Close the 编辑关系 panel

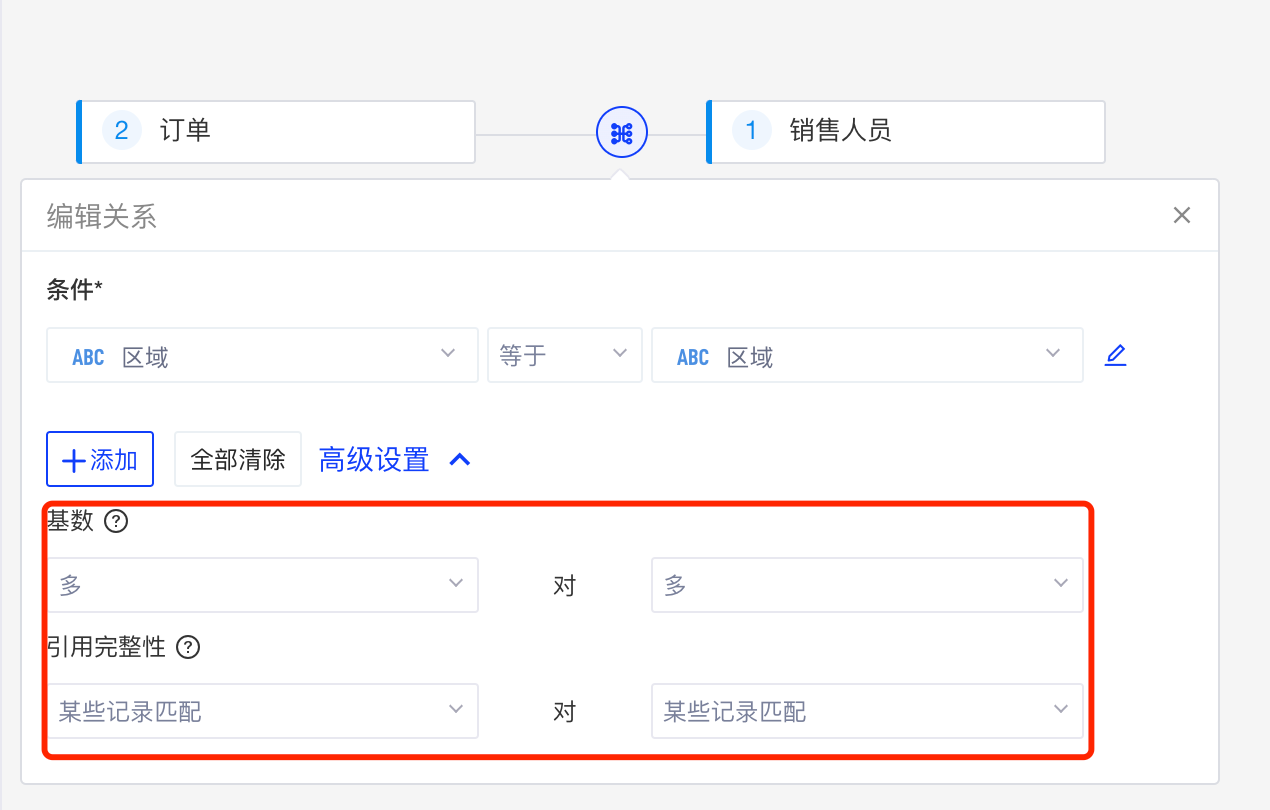(1182, 215)
